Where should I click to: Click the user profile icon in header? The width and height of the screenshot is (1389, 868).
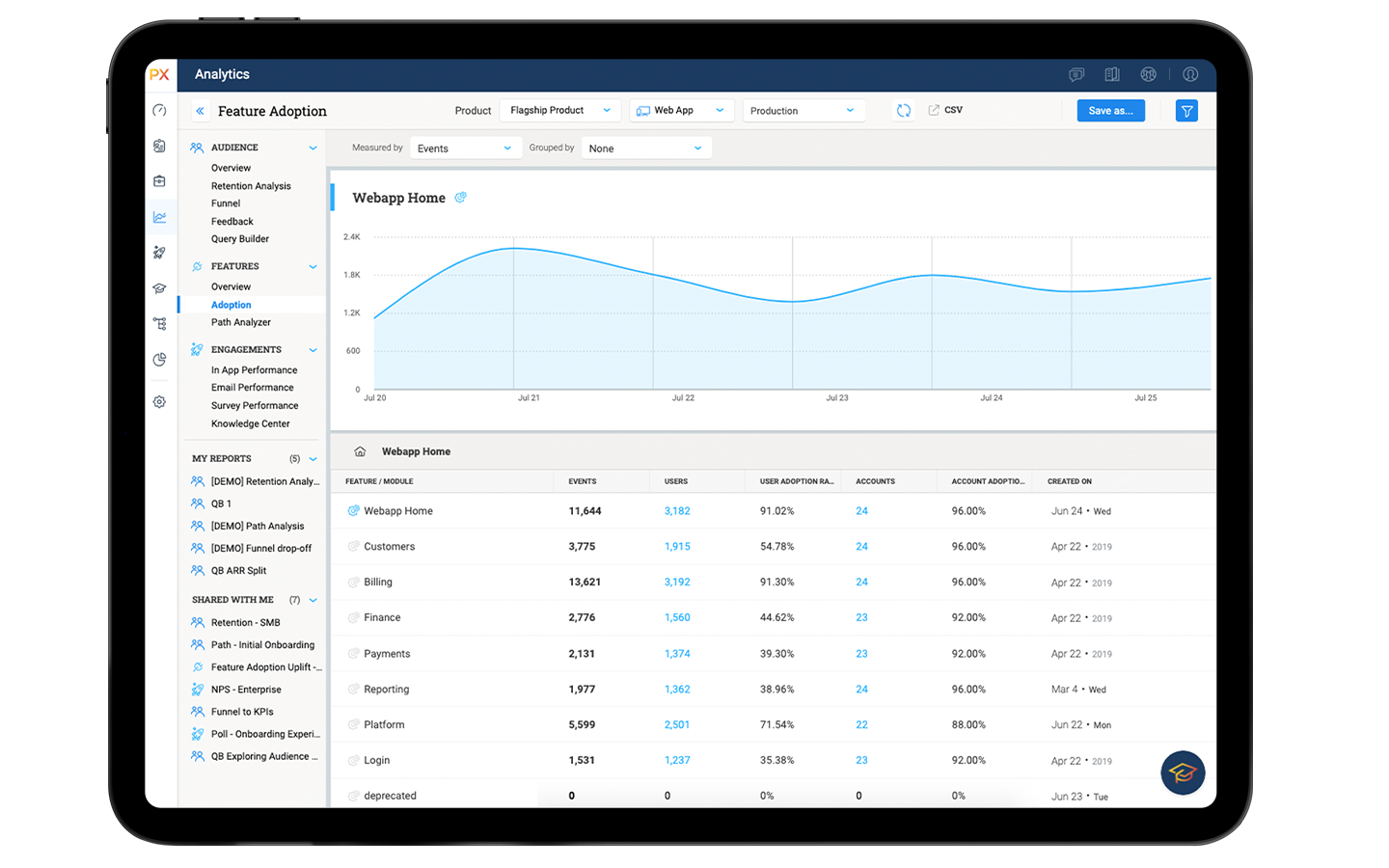1190,74
